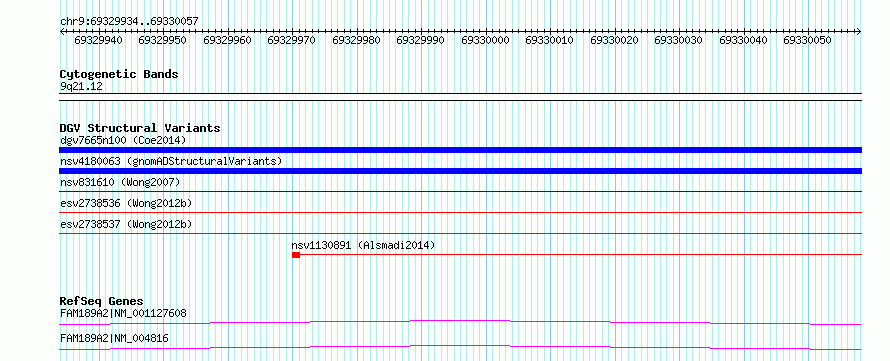
Task: Click the thick blue bar for dgv7665n100
Action: pyautogui.click(x=460, y=150)
